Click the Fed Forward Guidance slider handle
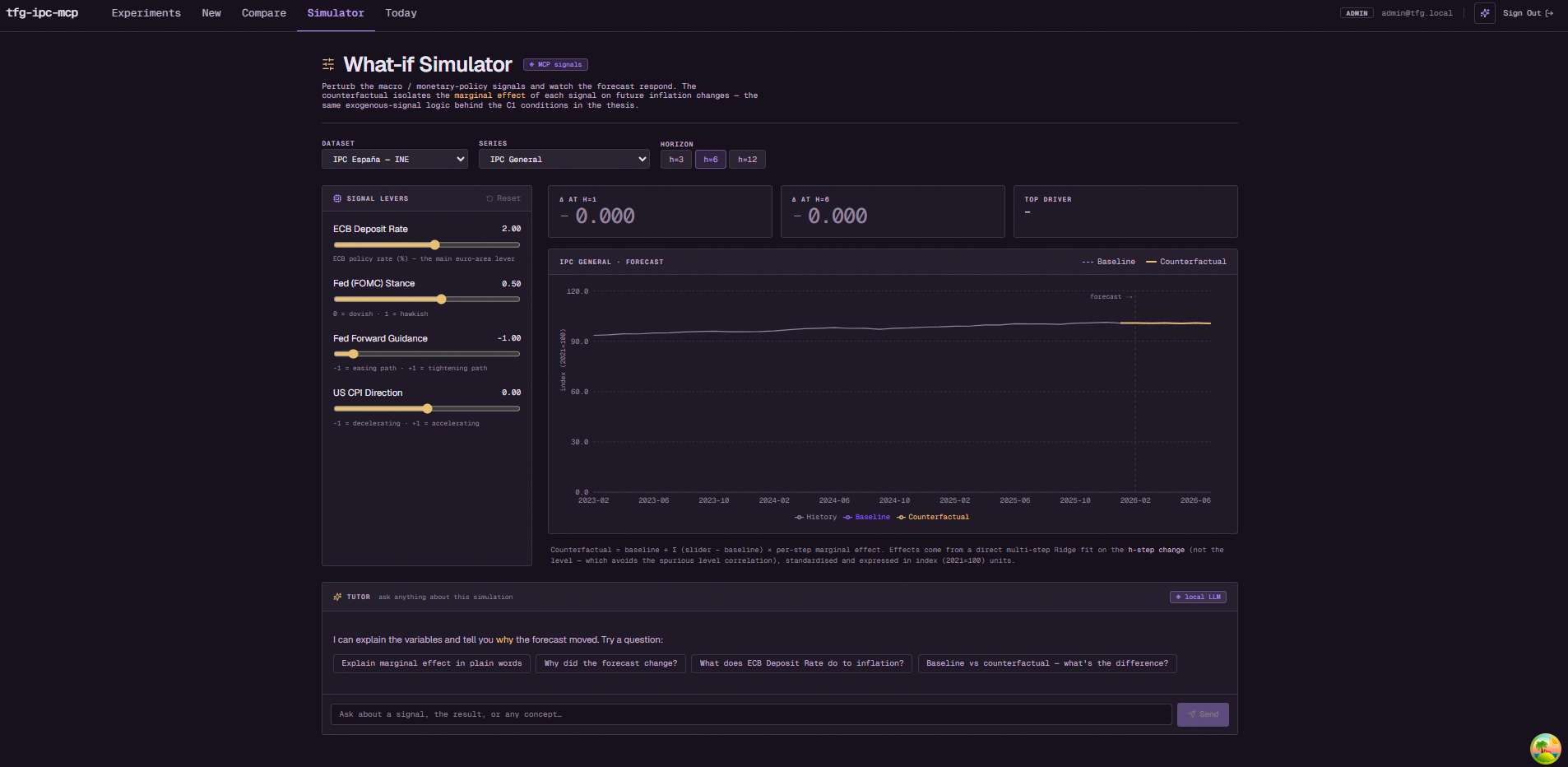Image resolution: width=1568 pixels, height=767 pixels. tap(353, 354)
